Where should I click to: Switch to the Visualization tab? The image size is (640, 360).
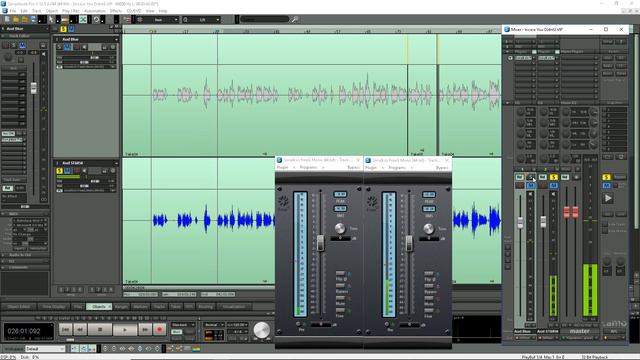tap(234, 307)
